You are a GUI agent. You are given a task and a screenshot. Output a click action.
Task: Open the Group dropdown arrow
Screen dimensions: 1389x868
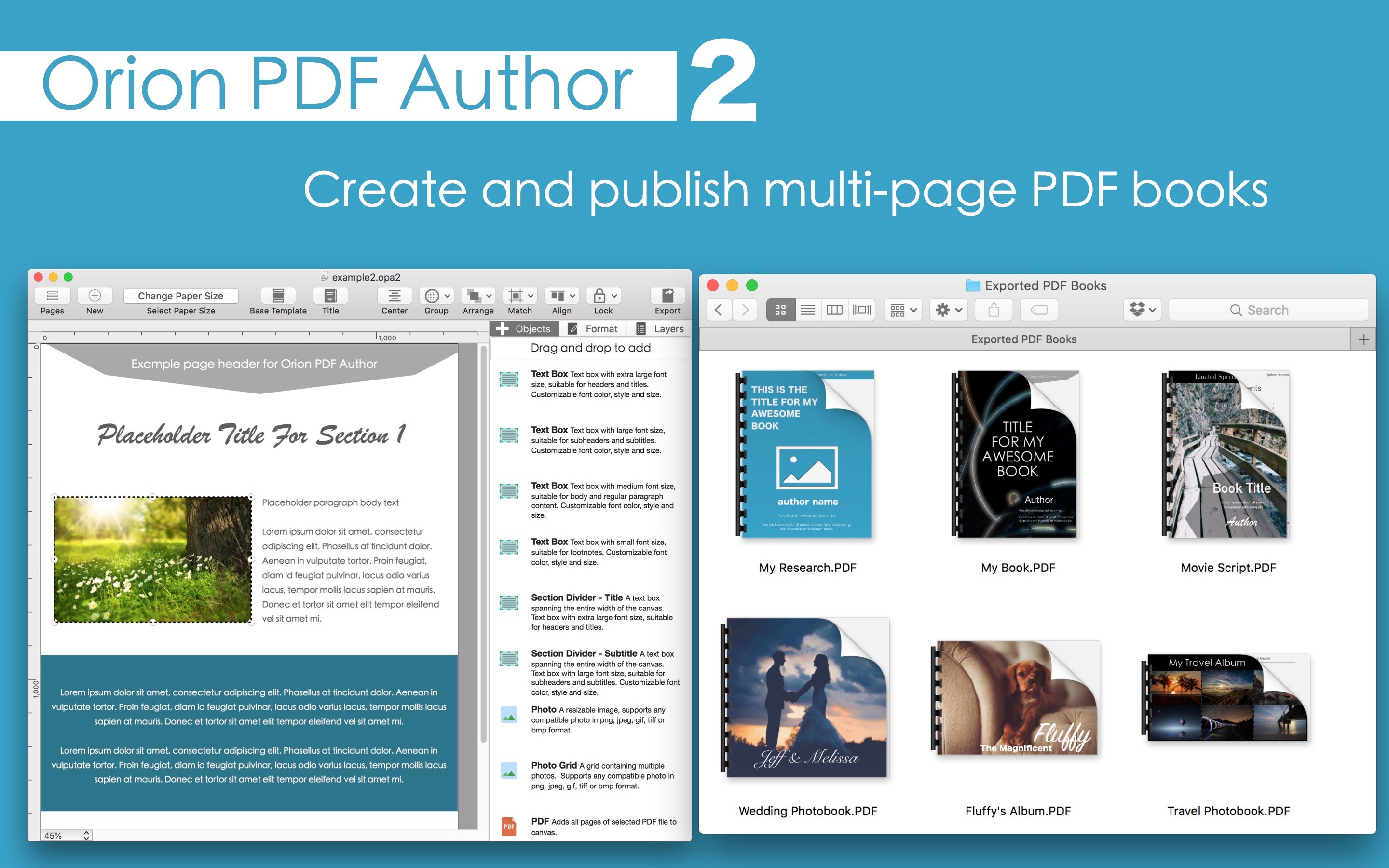point(447,296)
